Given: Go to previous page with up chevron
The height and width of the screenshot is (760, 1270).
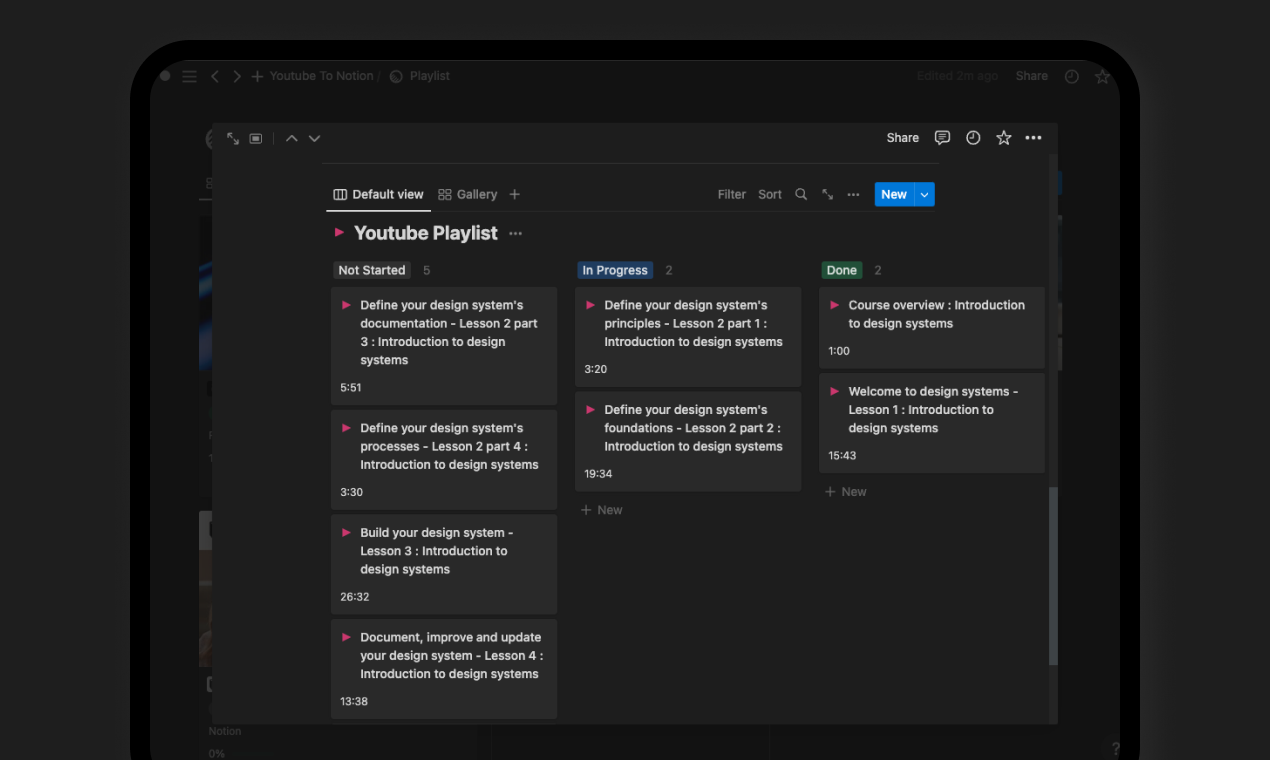Looking at the screenshot, I should pyautogui.click(x=292, y=138).
